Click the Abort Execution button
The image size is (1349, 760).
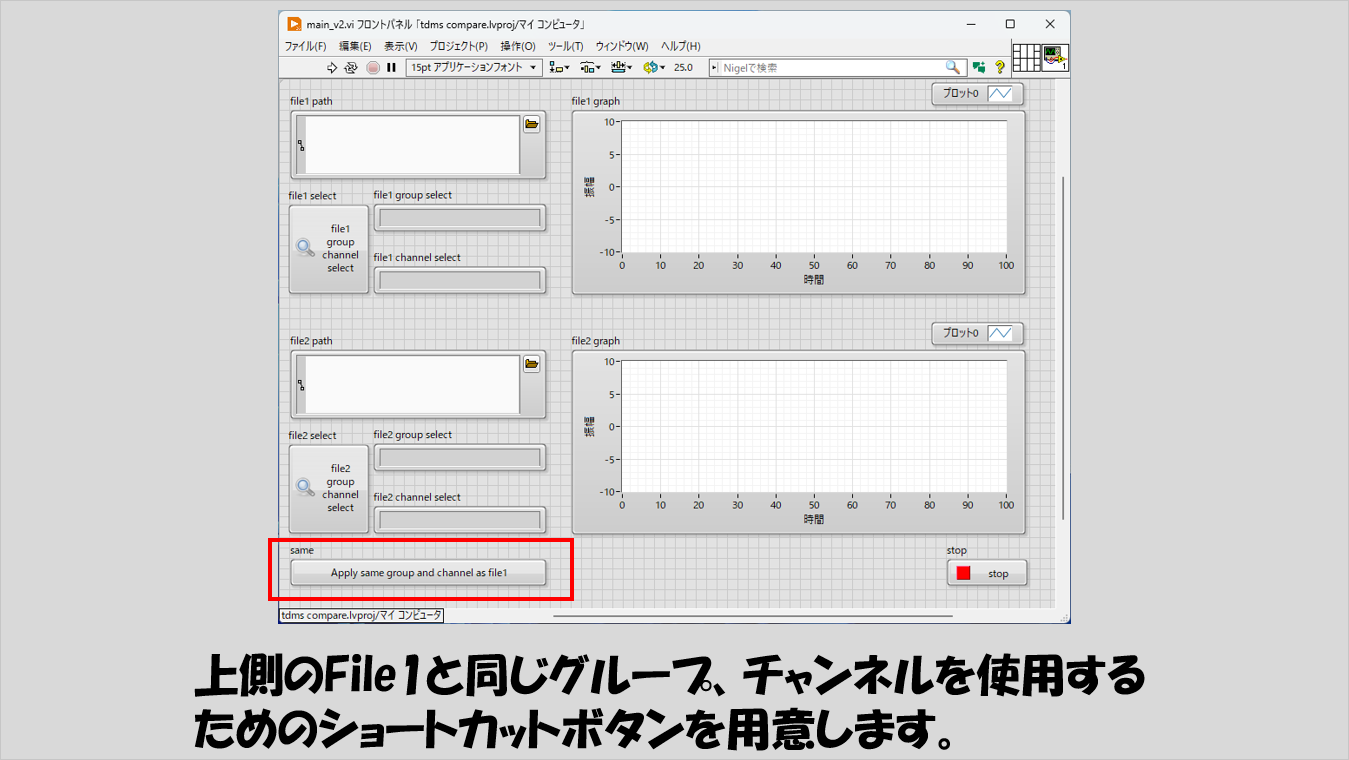coord(372,68)
